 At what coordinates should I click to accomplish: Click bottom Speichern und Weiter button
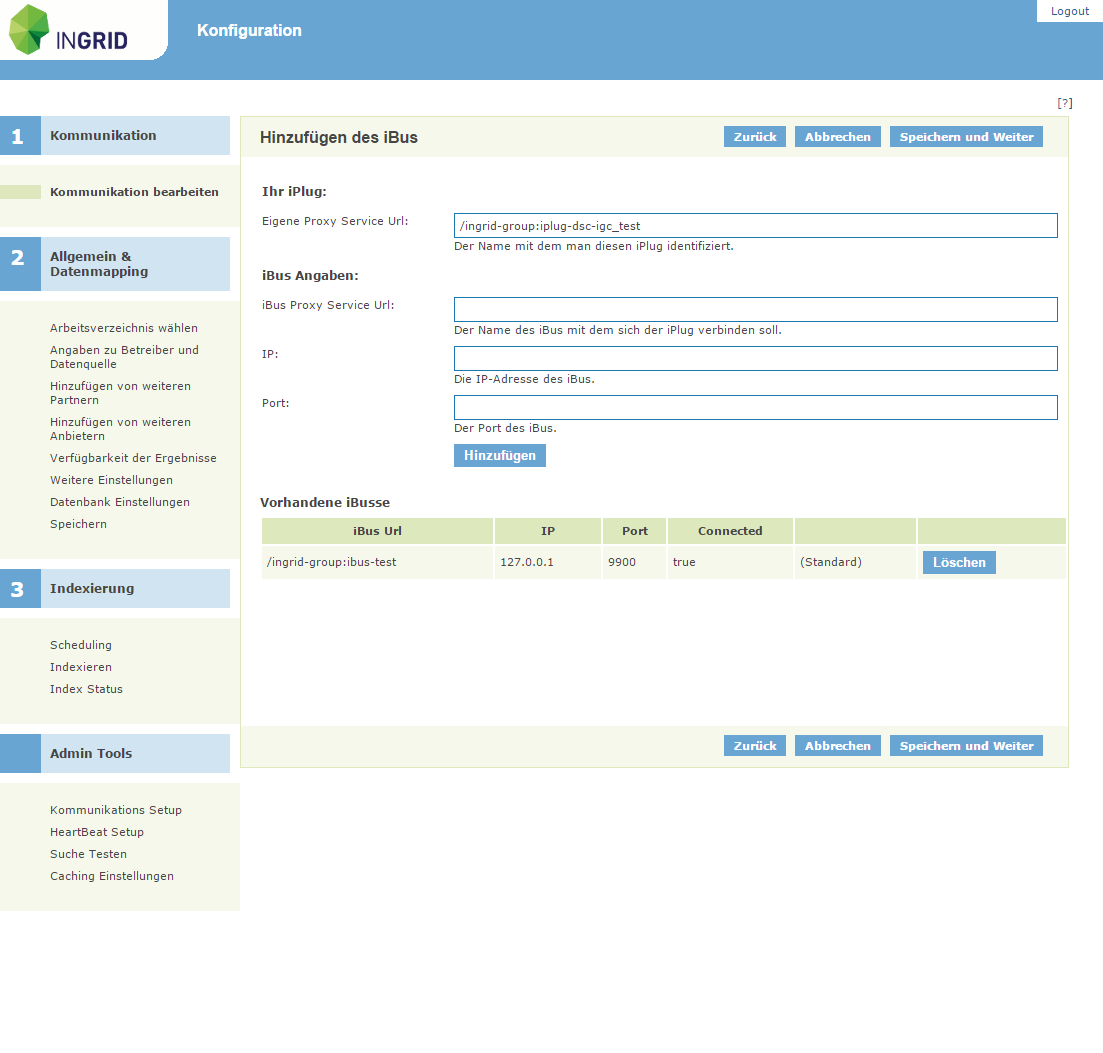click(966, 746)
